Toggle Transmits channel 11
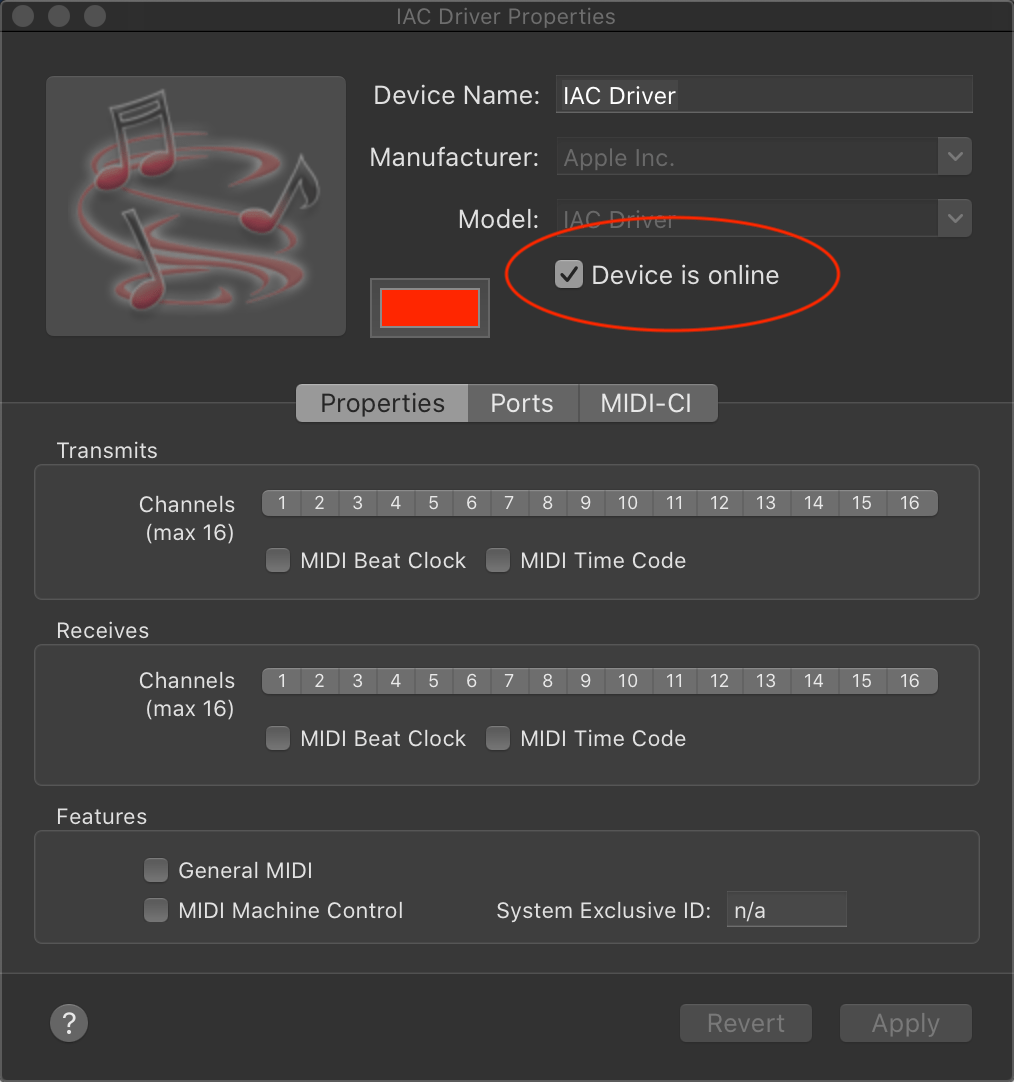1014x1082 pixels. click(x=674, y=503)
